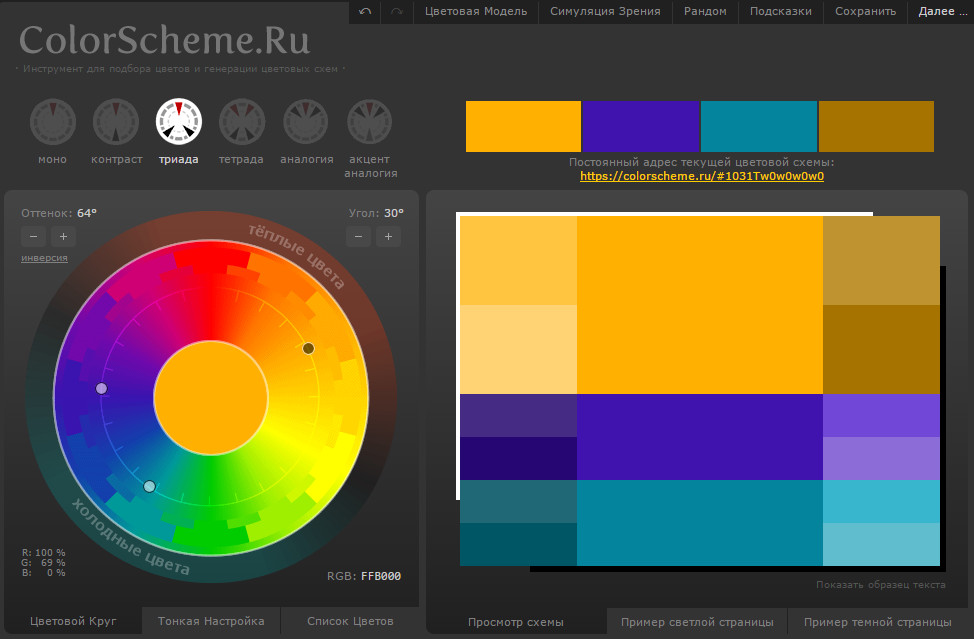Click the инверсия link
Viewport: 974px width, 639px height.
(x=44, y=258)
